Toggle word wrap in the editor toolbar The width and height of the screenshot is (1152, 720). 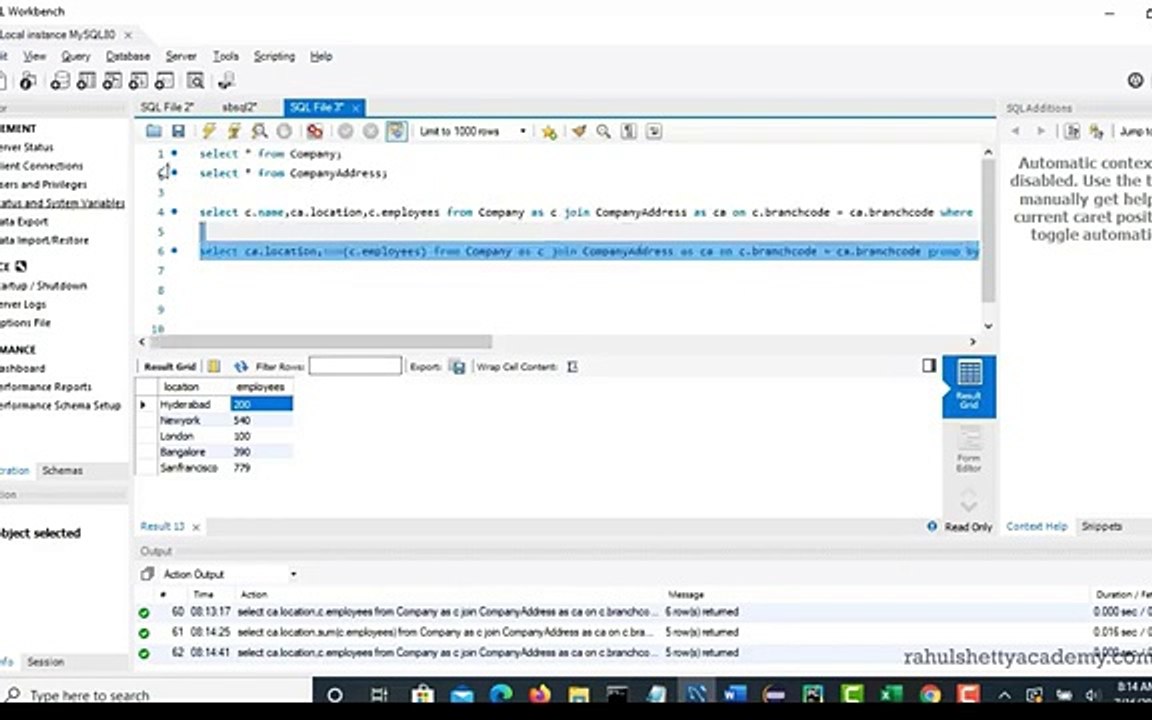(x=654, y=132)
